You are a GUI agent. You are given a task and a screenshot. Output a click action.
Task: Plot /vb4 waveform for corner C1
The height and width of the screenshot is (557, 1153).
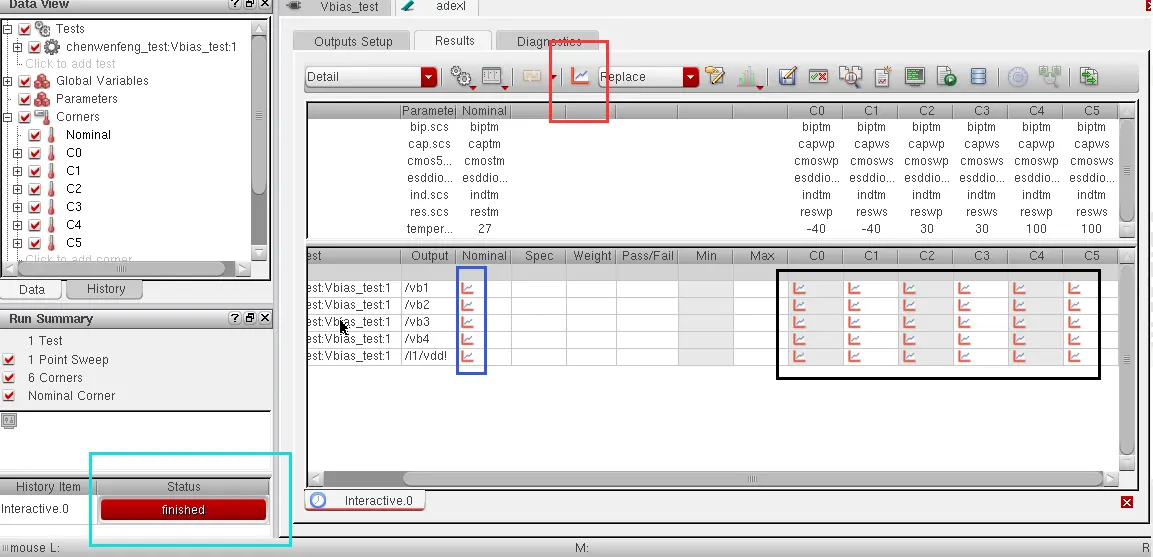point(854,339)
